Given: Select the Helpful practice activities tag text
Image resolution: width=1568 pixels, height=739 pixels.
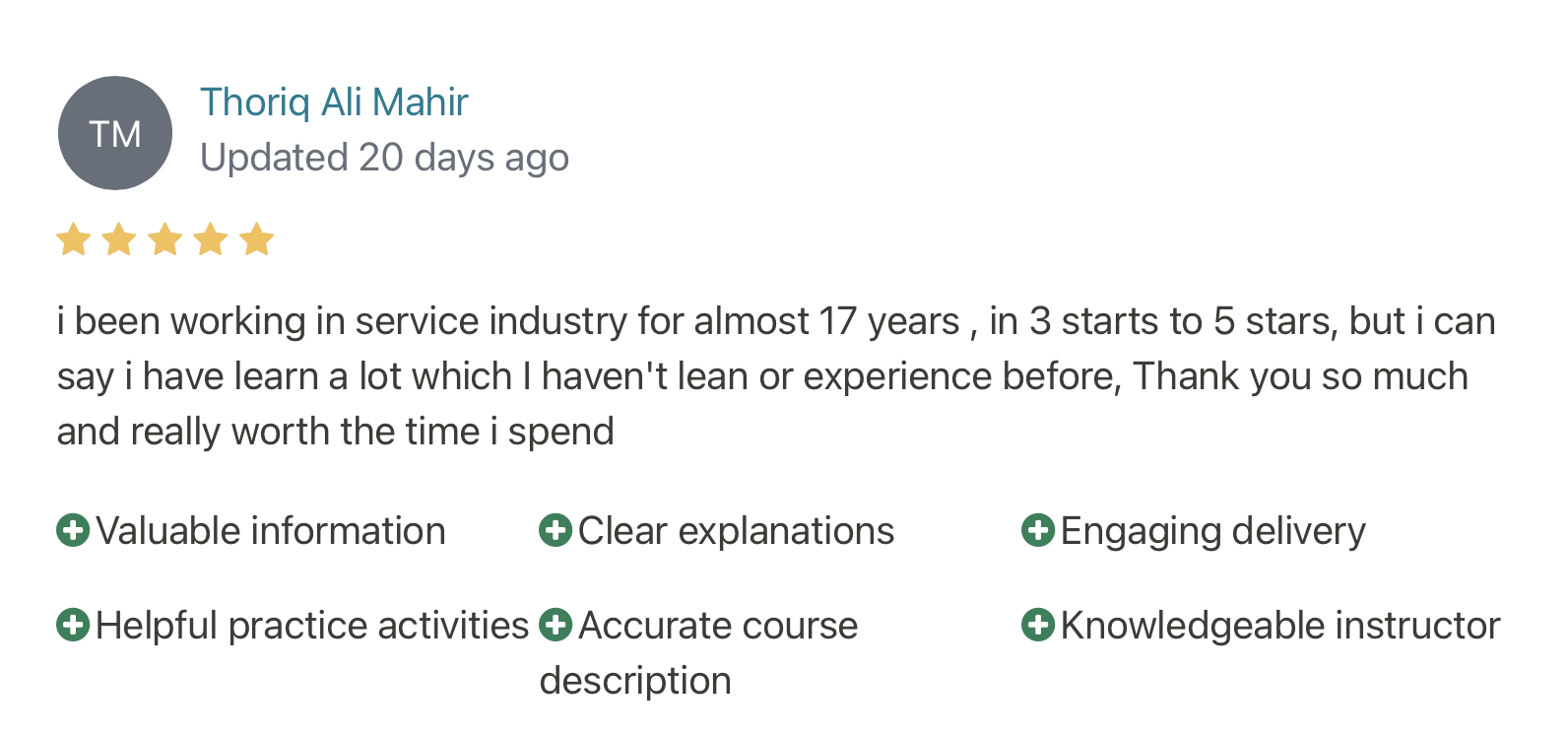Looking at the screenshot, I should coord(312,627).
